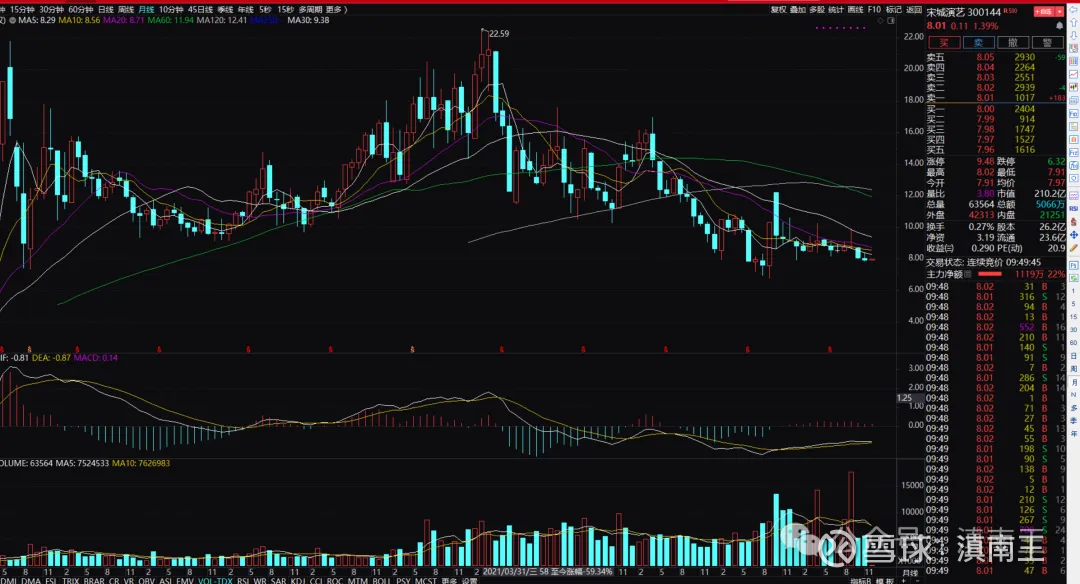Switch to the 30分钟 period
The image size is (1080, 584).
coord(52,10)
